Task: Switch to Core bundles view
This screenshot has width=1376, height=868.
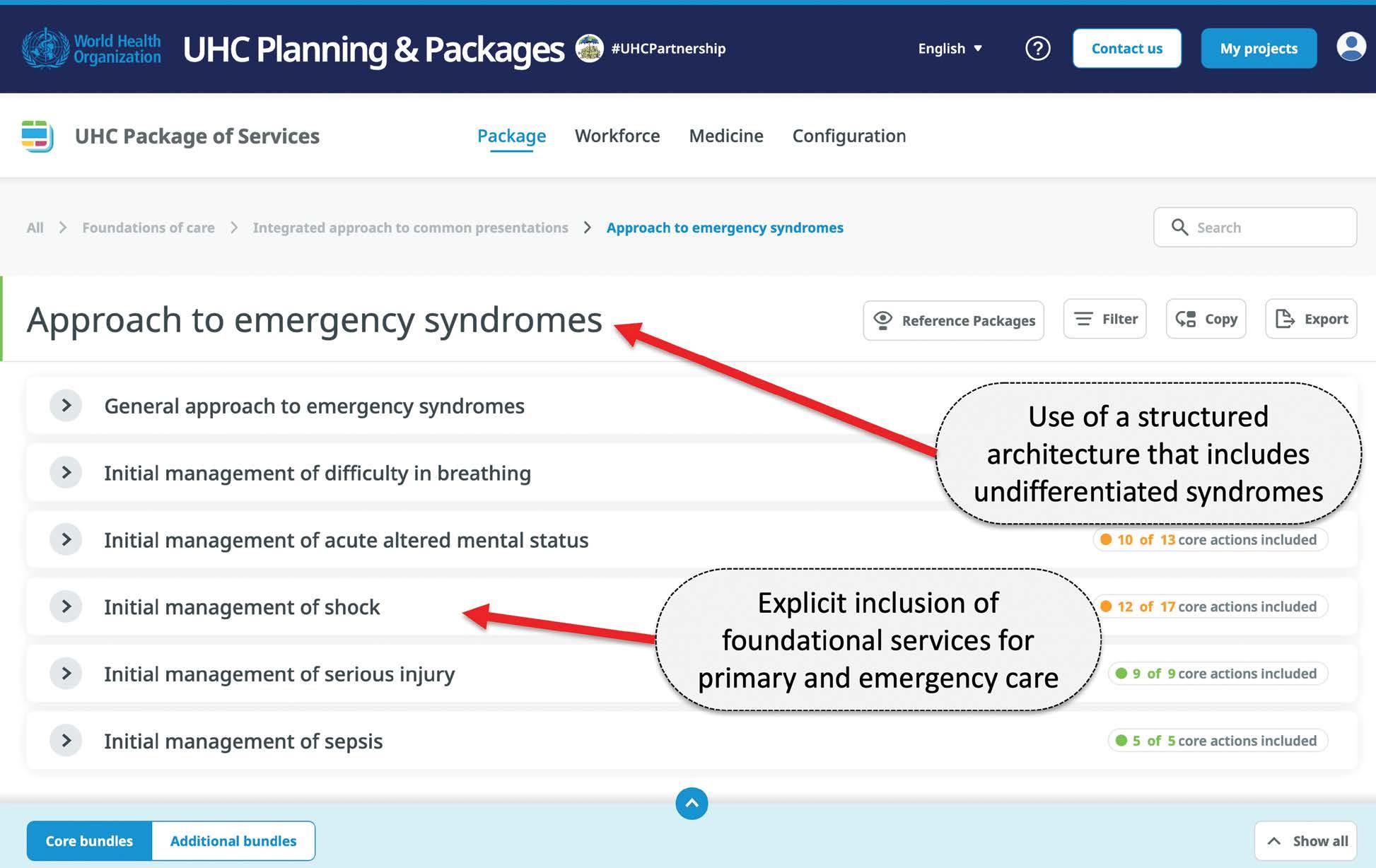Action: pyautogui.click(x=89, y=840)
